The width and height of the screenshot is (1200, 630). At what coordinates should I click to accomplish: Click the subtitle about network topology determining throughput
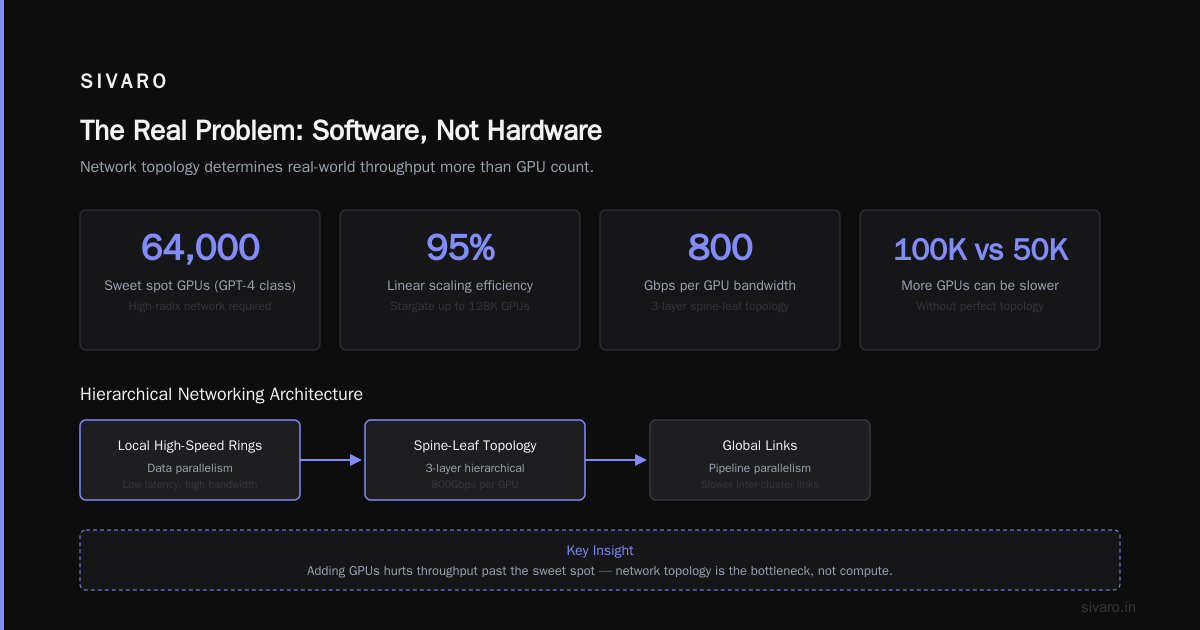337,167
